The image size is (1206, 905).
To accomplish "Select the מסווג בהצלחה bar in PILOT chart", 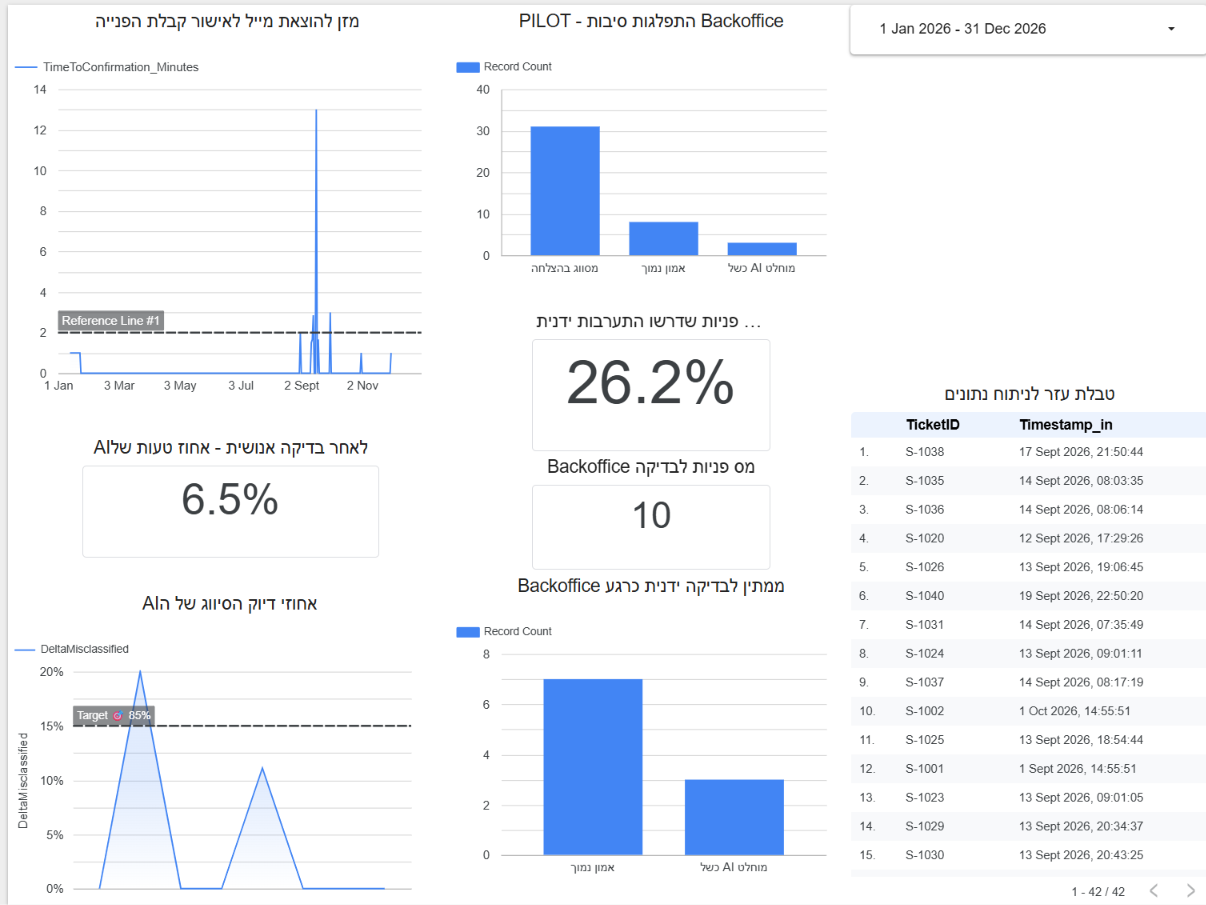I will pos(565,190).
